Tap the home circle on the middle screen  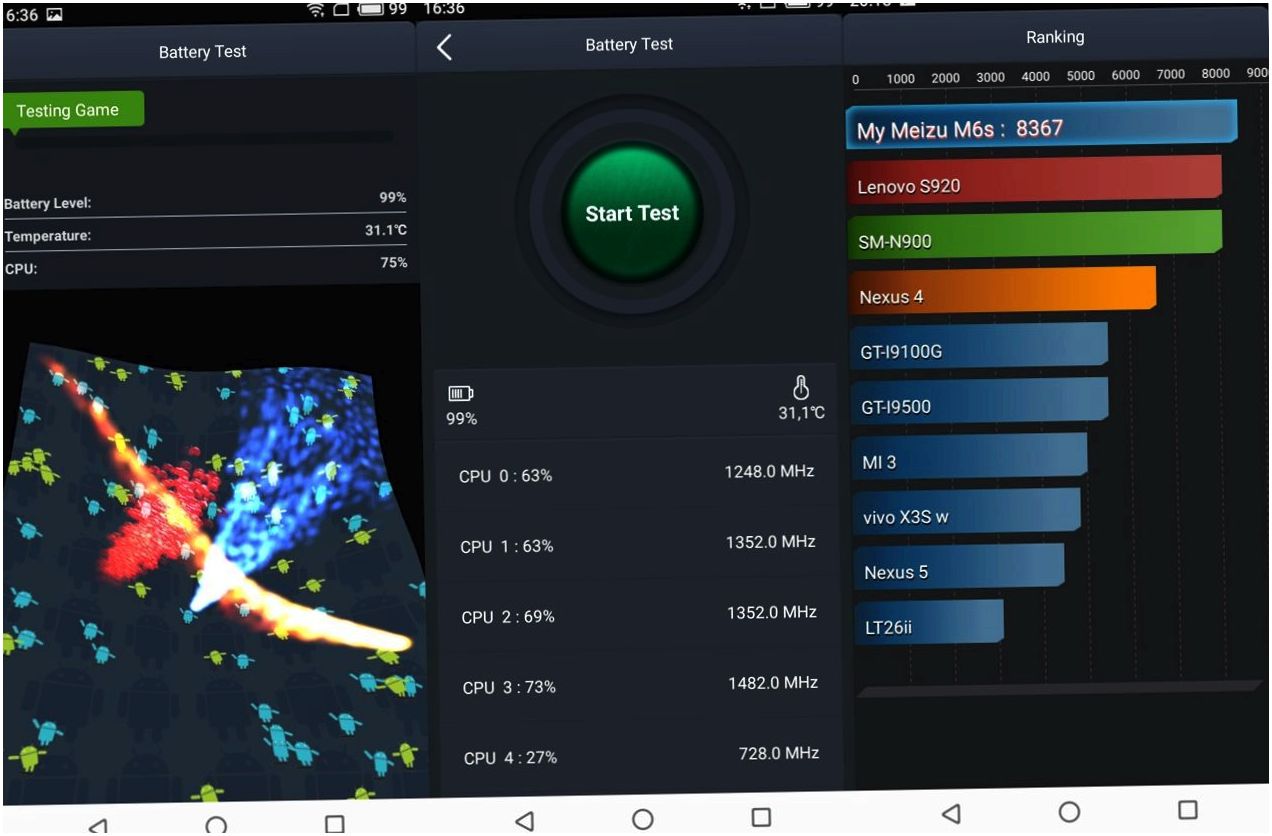[642, 819]
